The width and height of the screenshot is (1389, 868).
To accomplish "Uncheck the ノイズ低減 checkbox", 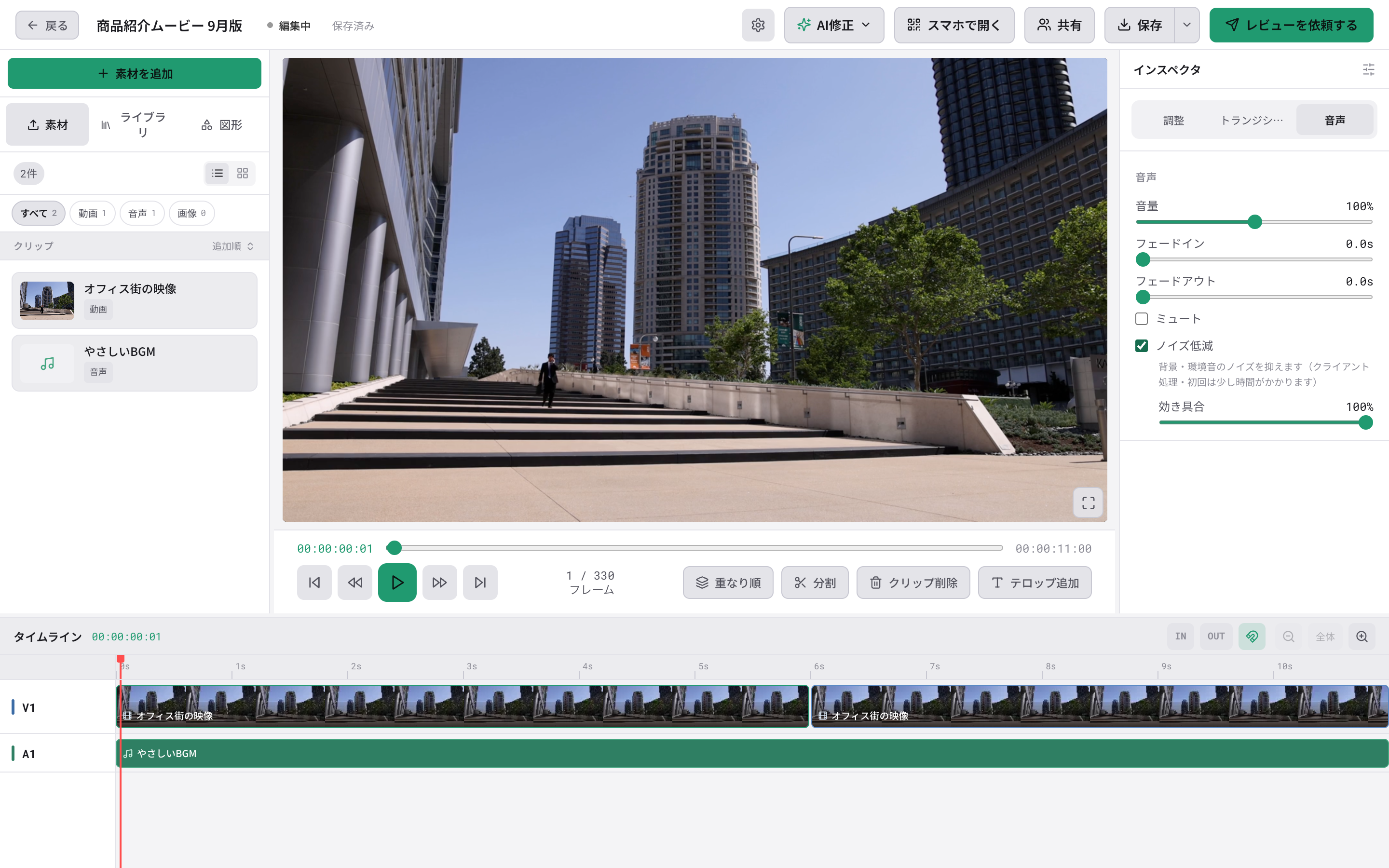I will (1142, 346).
